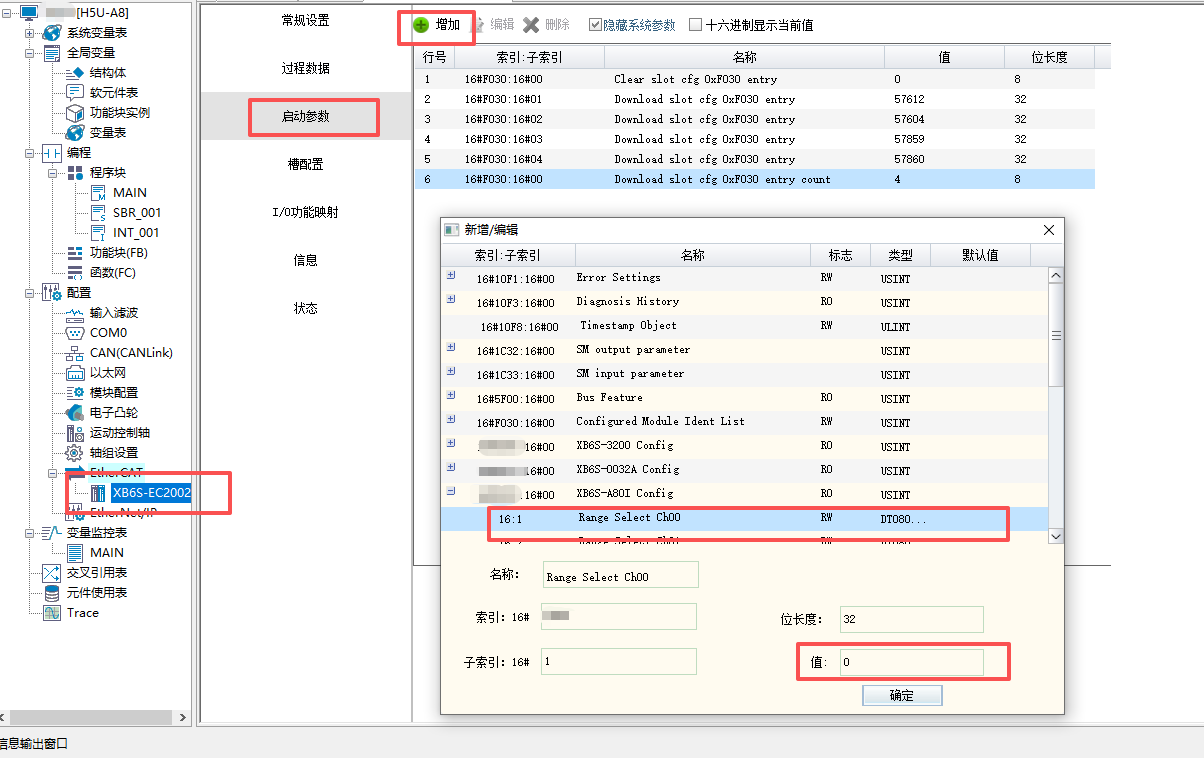Collapse the 程序块 tree node
Viewport: 1204px width, 758px height.
point(53,173)
